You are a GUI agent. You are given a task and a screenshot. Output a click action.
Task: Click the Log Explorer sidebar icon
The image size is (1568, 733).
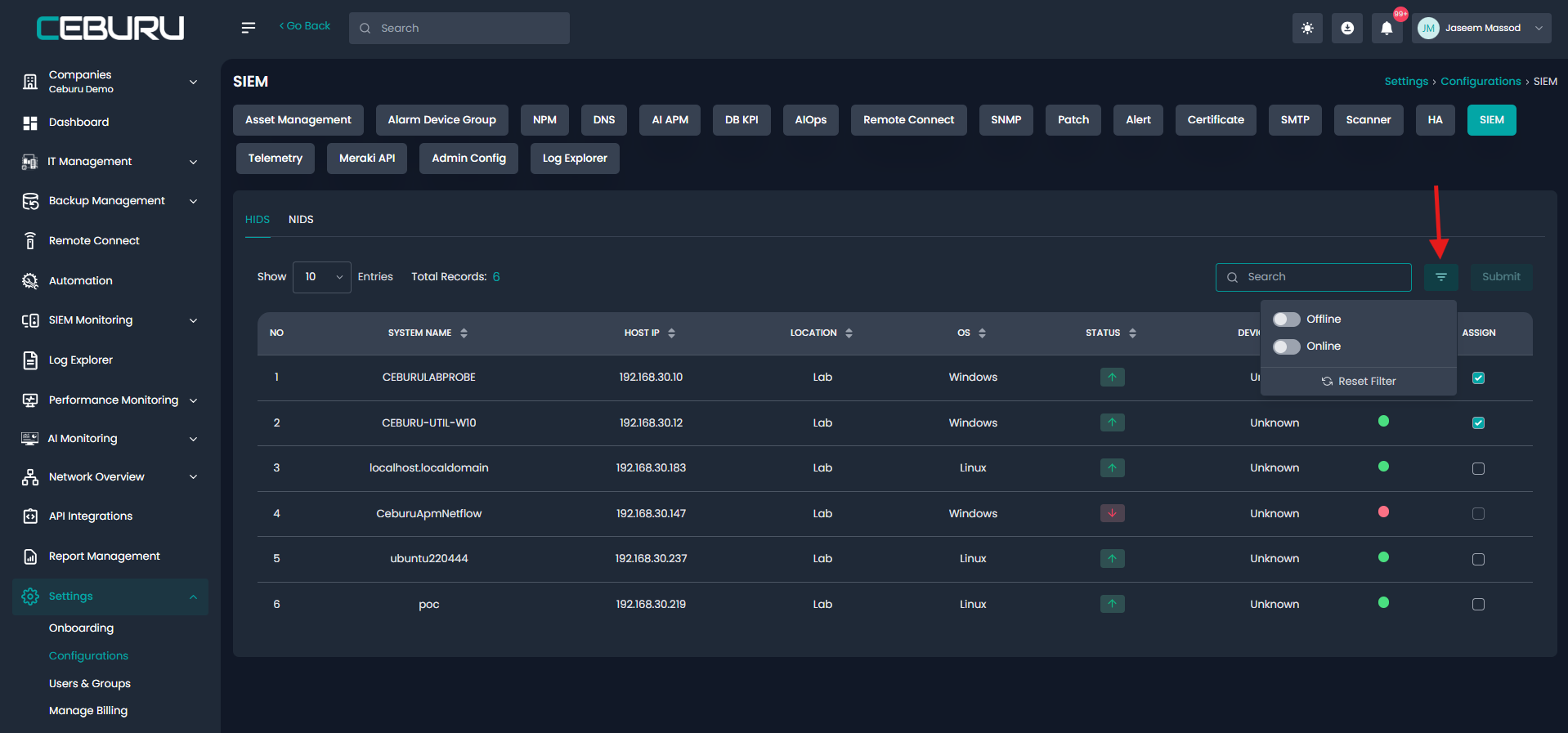30,360
